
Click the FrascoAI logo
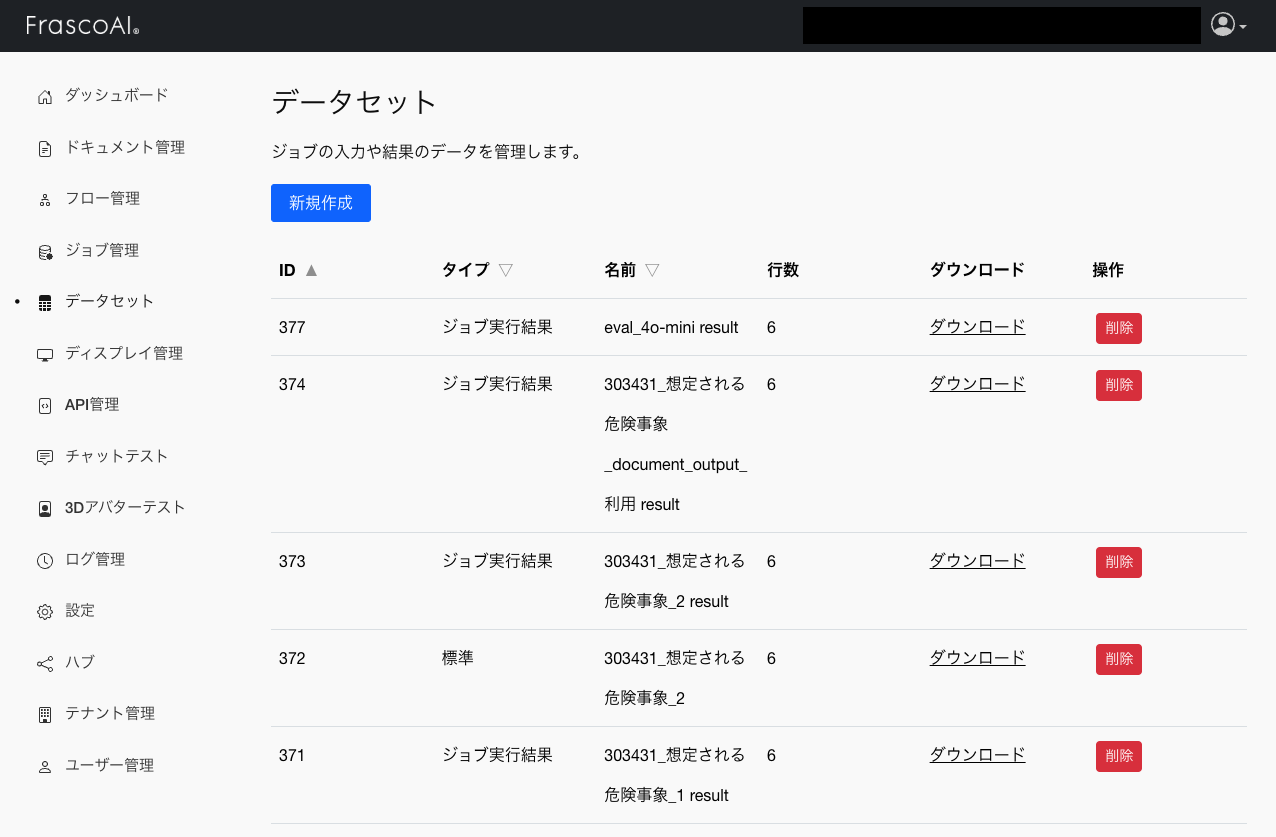82,25
